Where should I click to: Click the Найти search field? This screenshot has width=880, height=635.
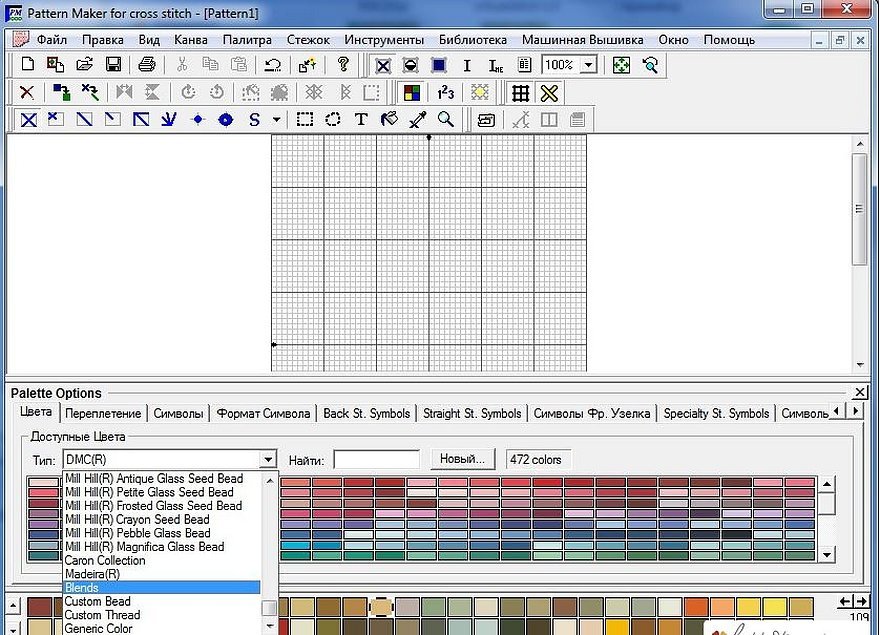pos(376,459)
